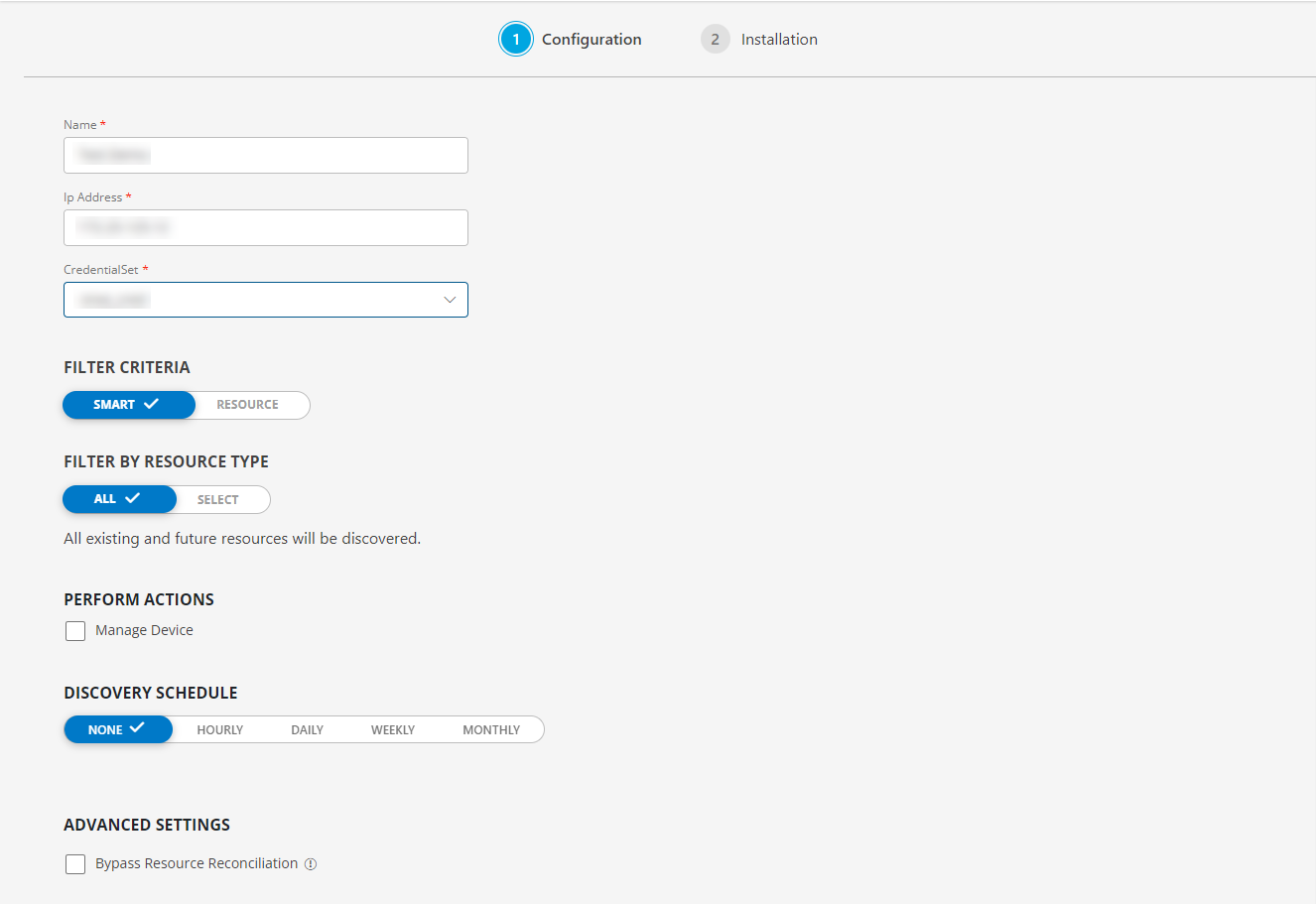
Task: Switch filter criteria to RESOURCE
Action: 246,404
